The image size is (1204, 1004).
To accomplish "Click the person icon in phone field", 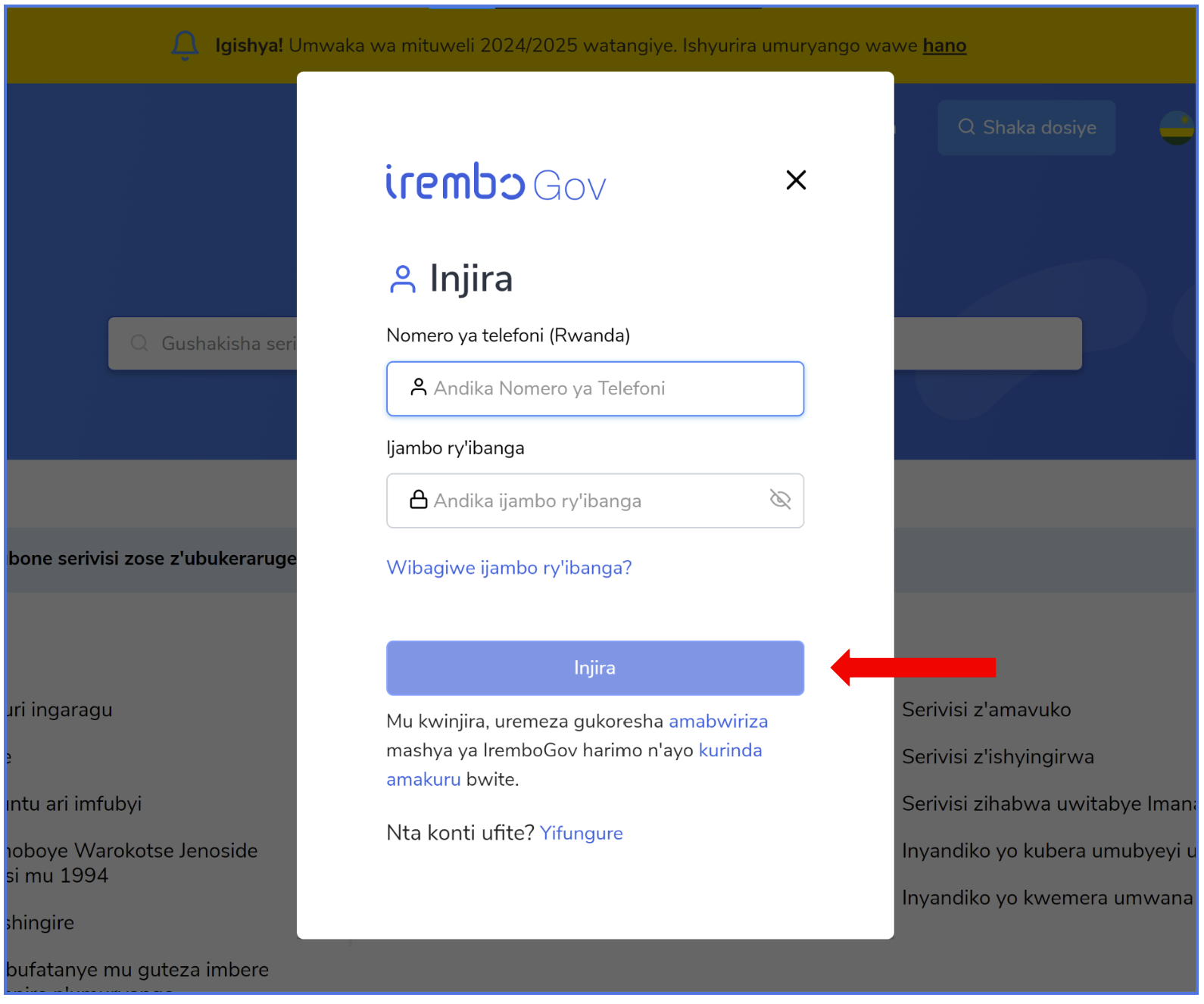I will point(418,388).
